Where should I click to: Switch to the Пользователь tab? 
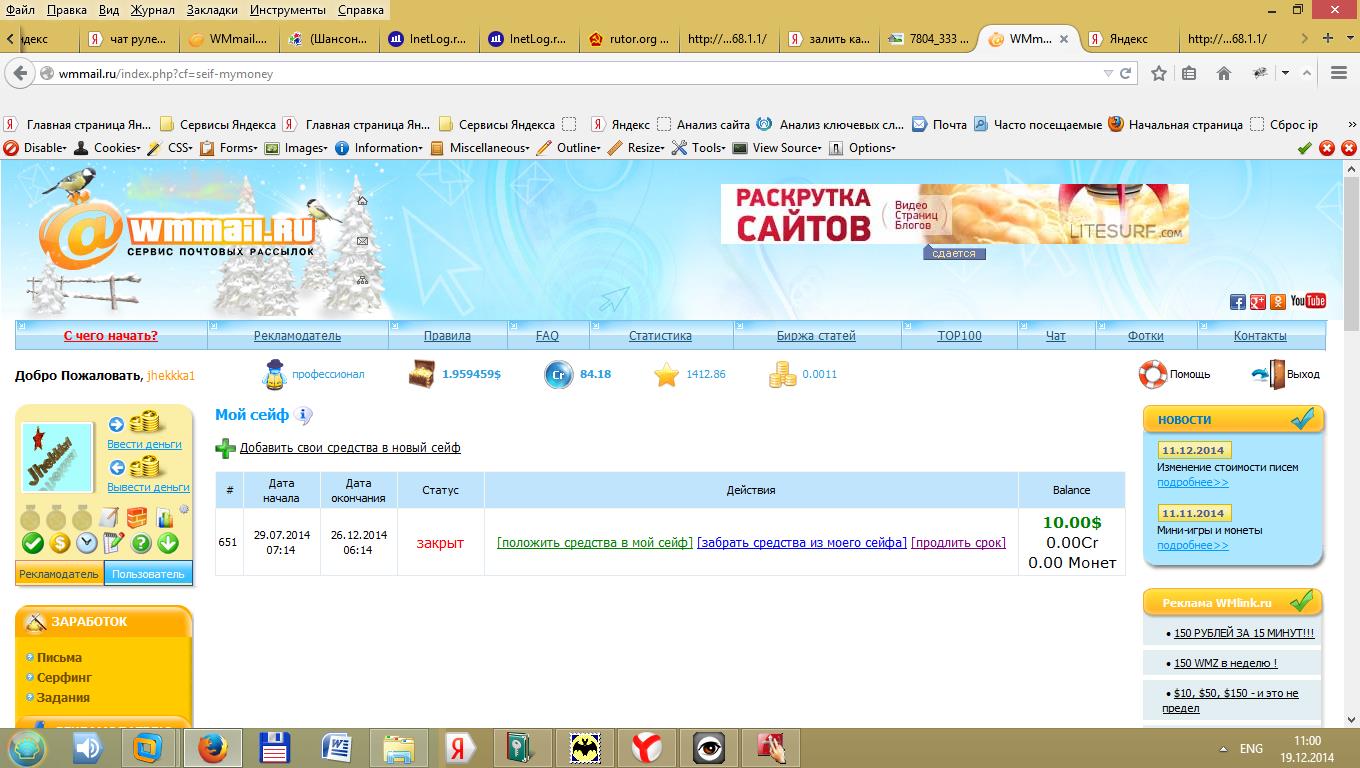148,574
